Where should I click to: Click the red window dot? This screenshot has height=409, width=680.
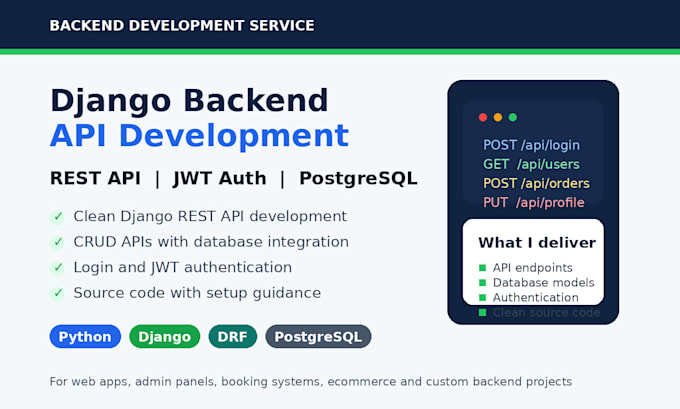(x=483, y=117)
